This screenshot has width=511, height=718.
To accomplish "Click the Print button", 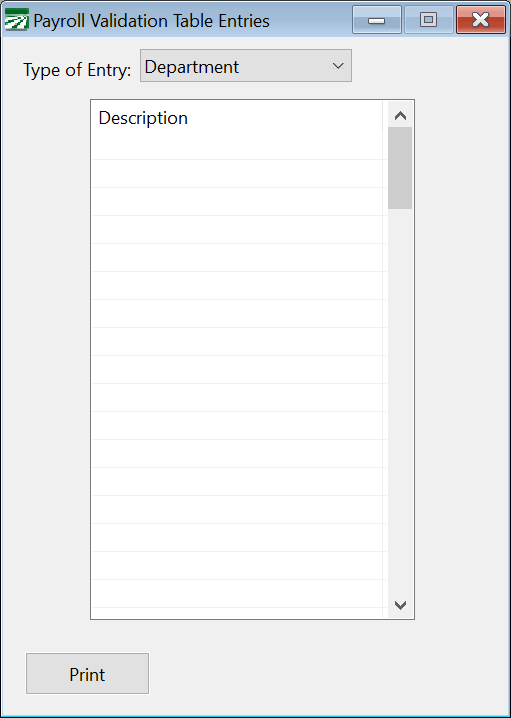I will (87, 674).
